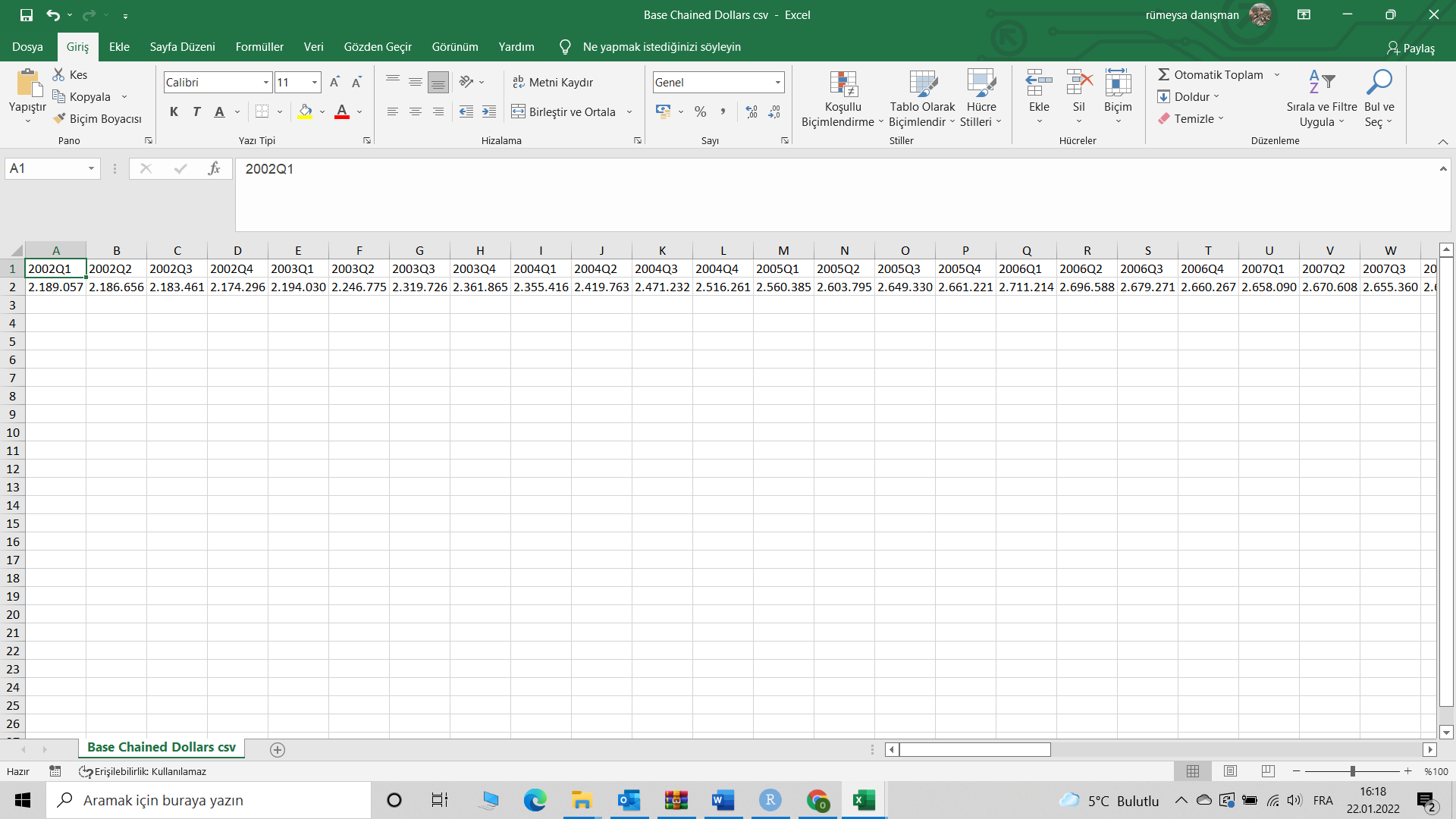This screenshot has height=819, width=1456.
Task: Expand the Genel number format dropdown
Action: point(777,82)
